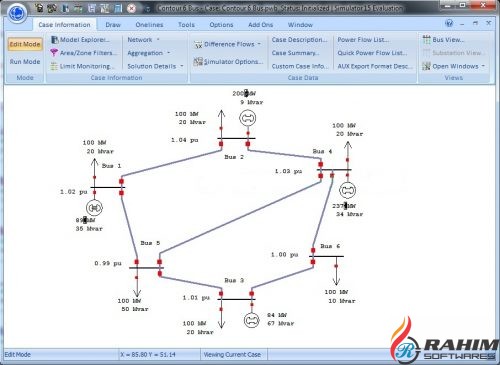Select the load arrow below Bus 5

pos(137,282)
